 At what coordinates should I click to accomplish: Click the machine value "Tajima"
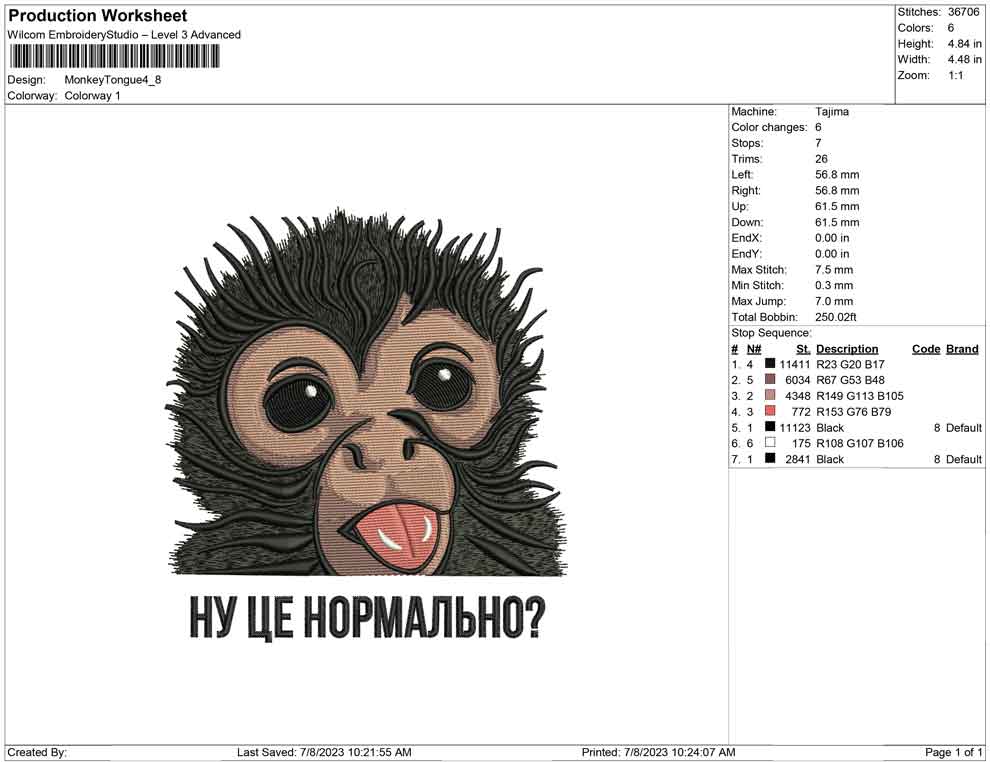click(832, 112)
